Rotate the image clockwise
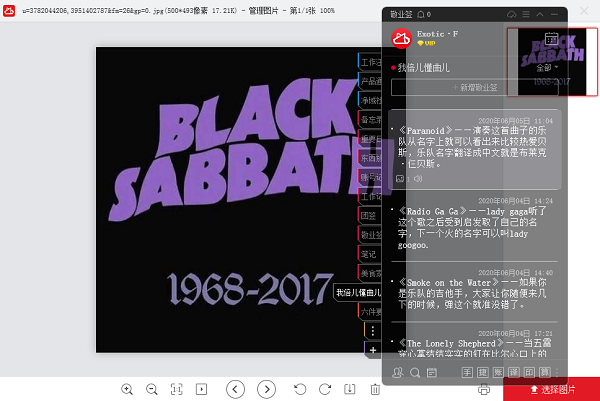The height and width of the screenshot is (401, 600). pyautogui.click(x=325, y=390)
